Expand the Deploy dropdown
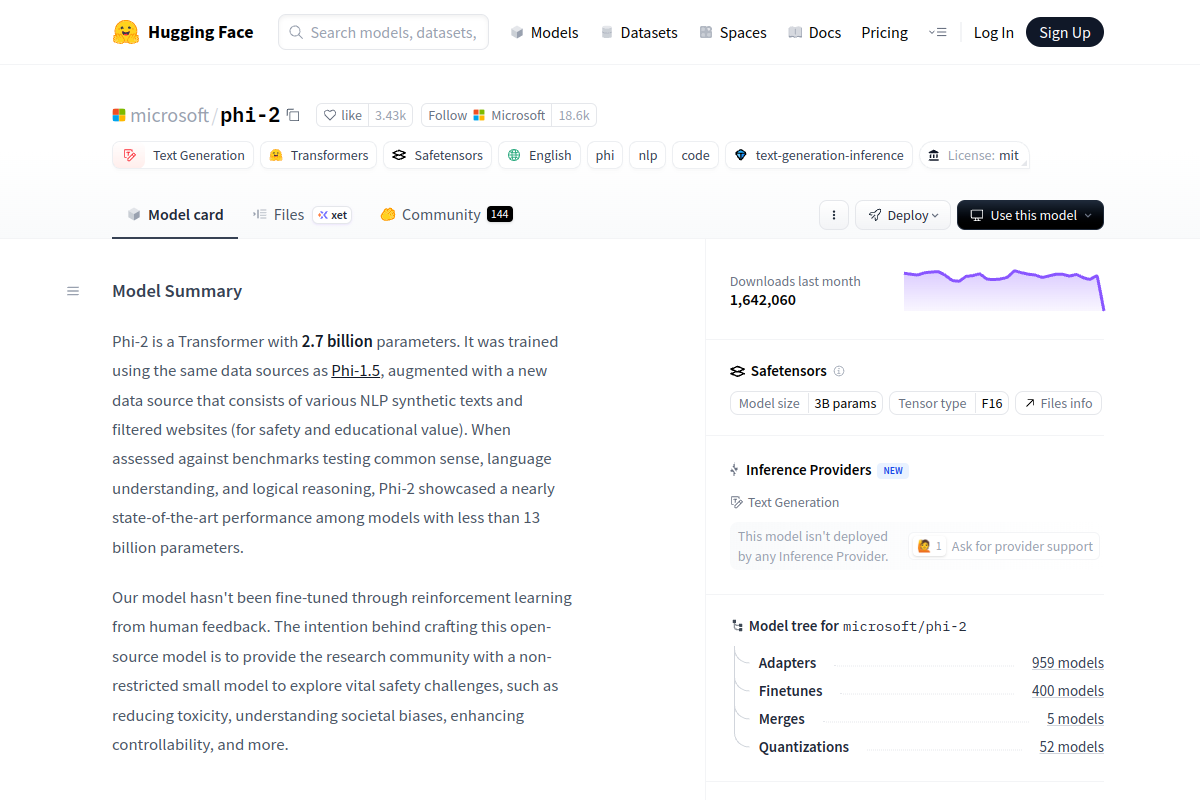The image size is (1200, 800). point(902,215)
